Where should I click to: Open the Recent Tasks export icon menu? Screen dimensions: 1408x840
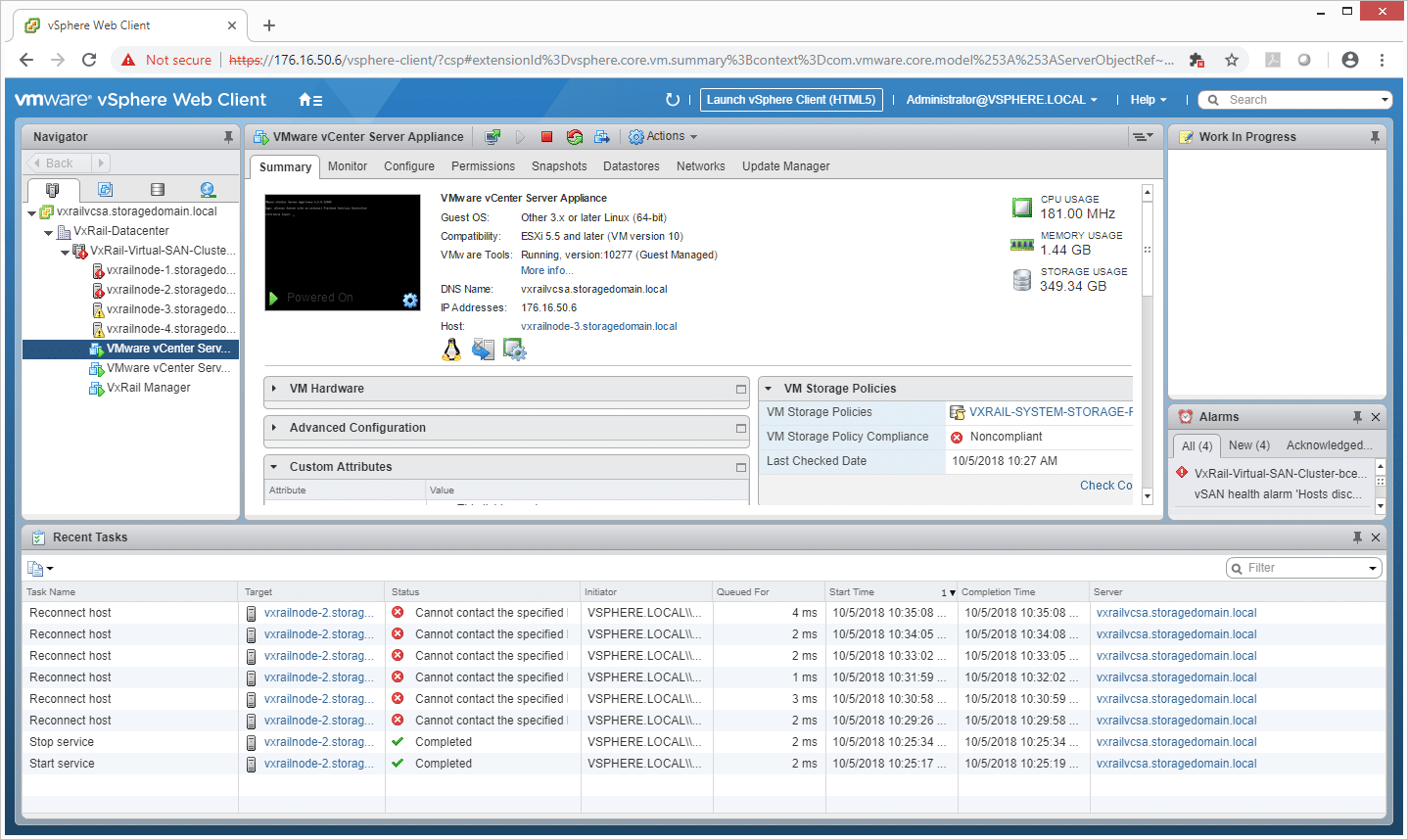click(40, 569)
